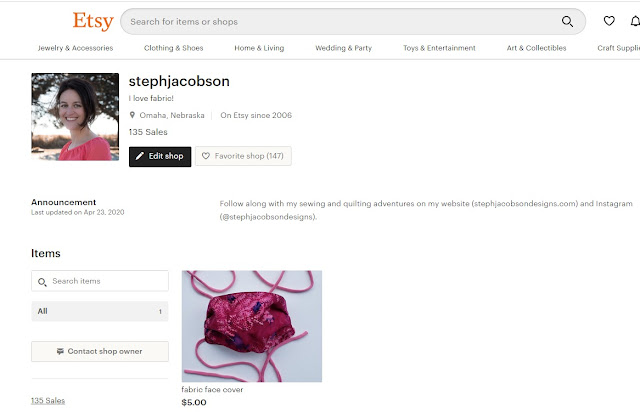This screenshot has width=640, height=412.
Task: Click the Etsy logo
Action: click(x=93, y=21)
